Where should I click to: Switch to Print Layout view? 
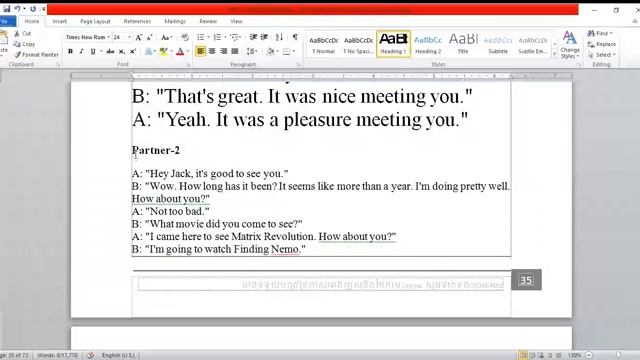523,355
